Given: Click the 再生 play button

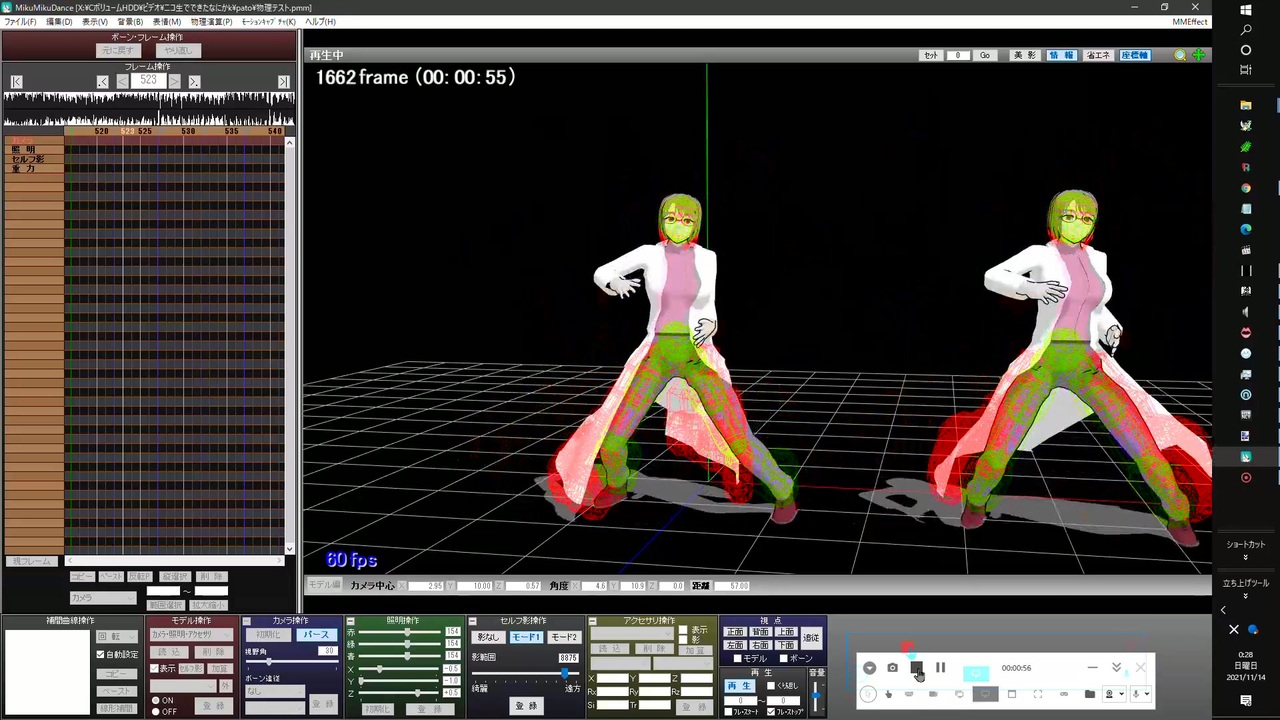Looking at the screenshot, I should (x=739, y=686).
